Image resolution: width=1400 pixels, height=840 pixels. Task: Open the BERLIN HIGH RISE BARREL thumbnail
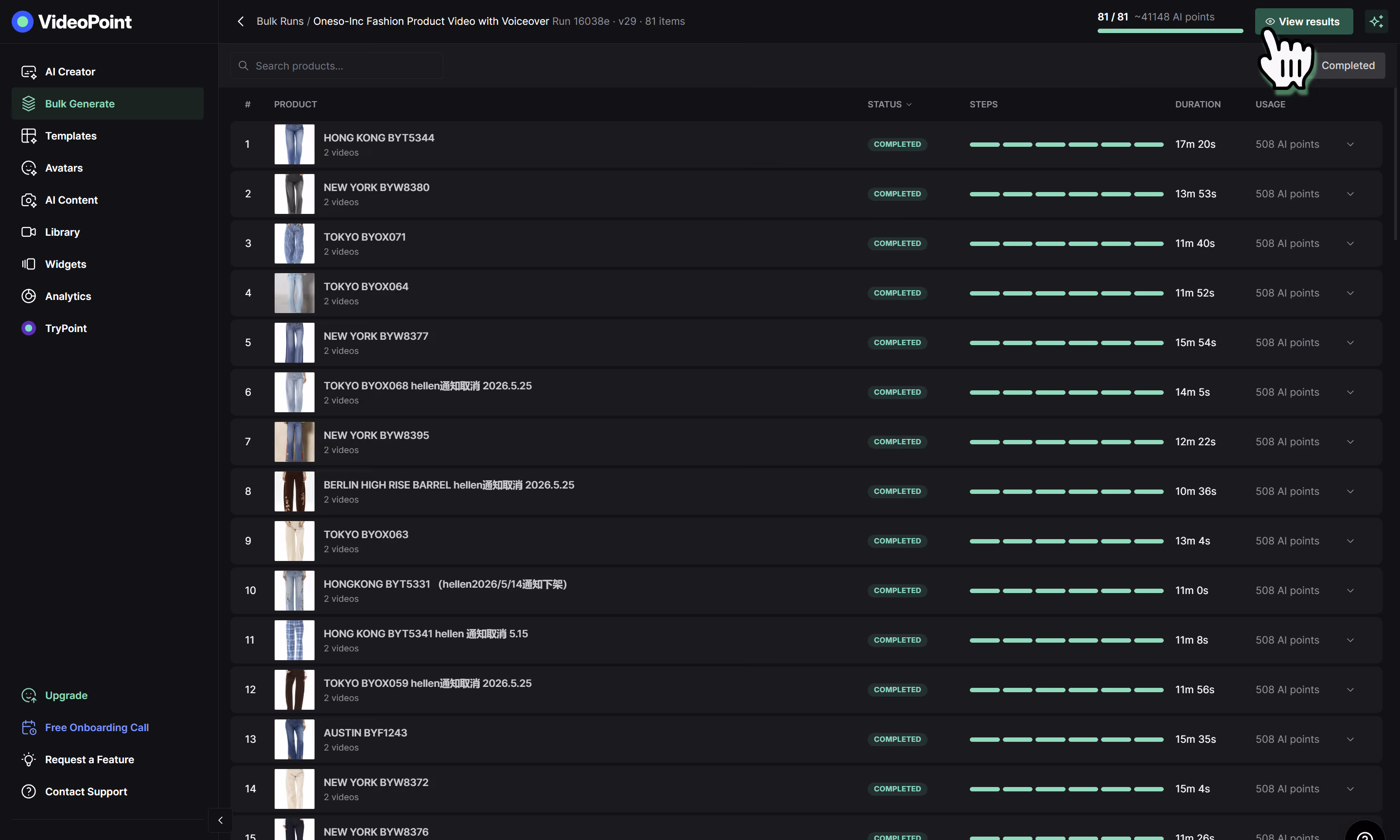[294, 491]
